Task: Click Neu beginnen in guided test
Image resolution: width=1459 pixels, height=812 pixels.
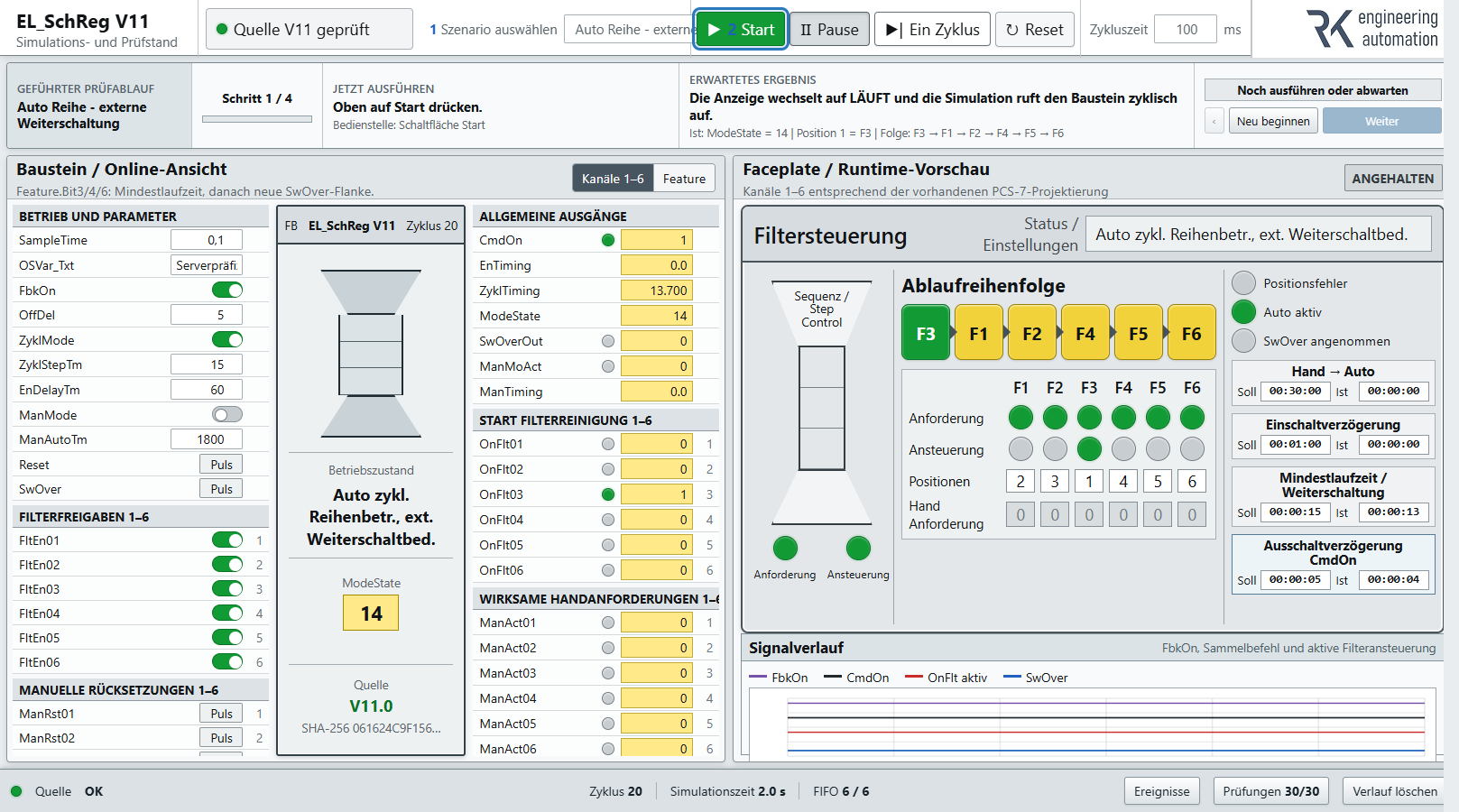Action: click(1273, 121)
